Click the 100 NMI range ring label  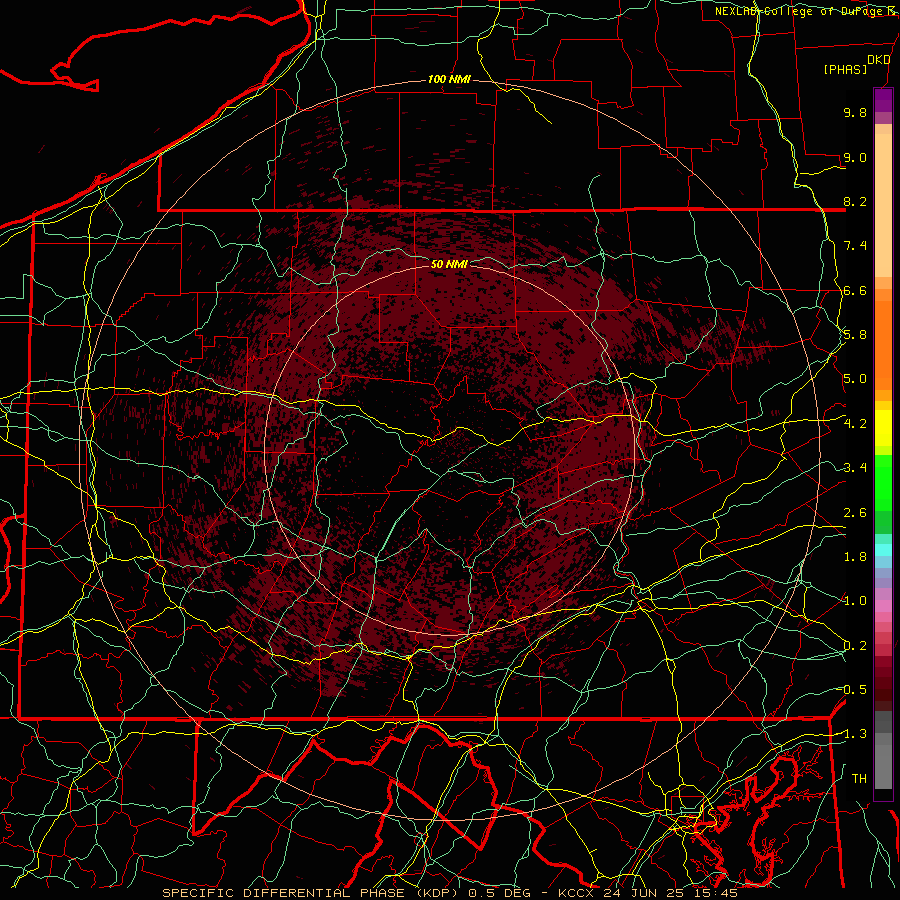[449, 79]
